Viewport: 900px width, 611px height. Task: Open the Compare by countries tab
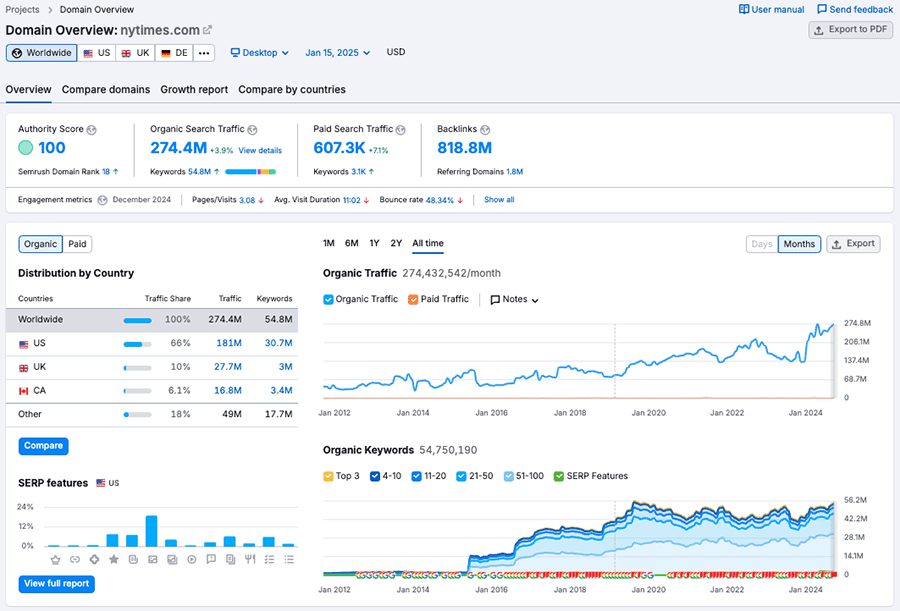[292, 90]
